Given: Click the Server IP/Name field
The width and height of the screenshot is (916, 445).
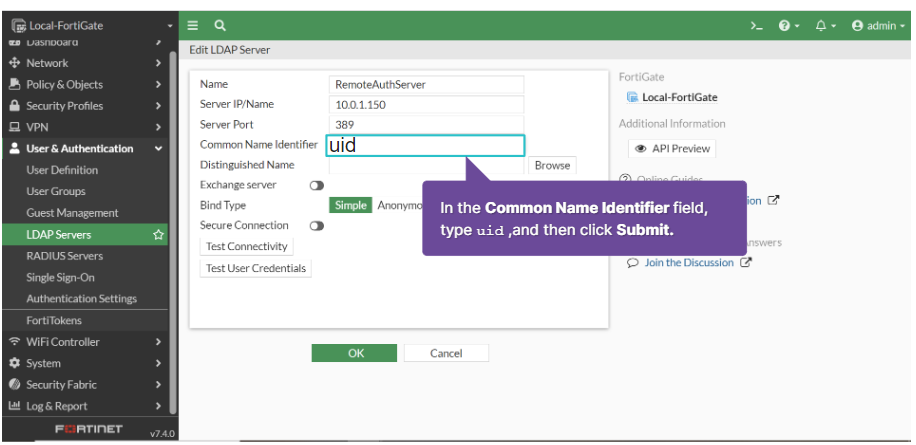Looking at the screenshot, I should 426,105.
